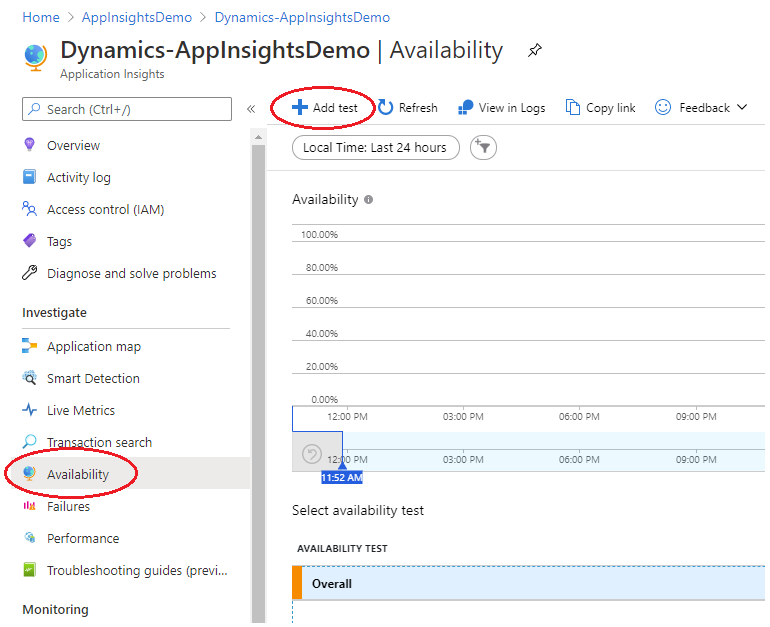Click the Refresh button
This screenshot has height=627, width=770.
click(408, 108)
